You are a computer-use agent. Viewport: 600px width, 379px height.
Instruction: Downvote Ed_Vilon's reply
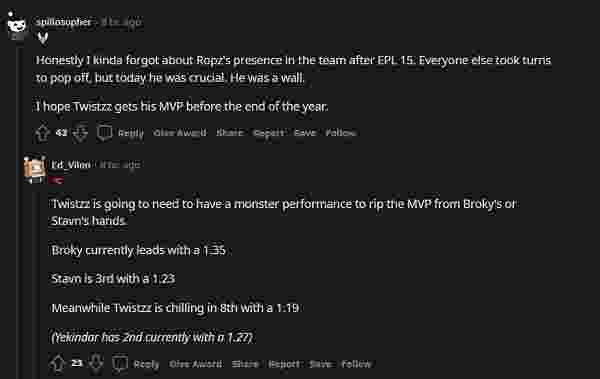(x=96, y=364)
